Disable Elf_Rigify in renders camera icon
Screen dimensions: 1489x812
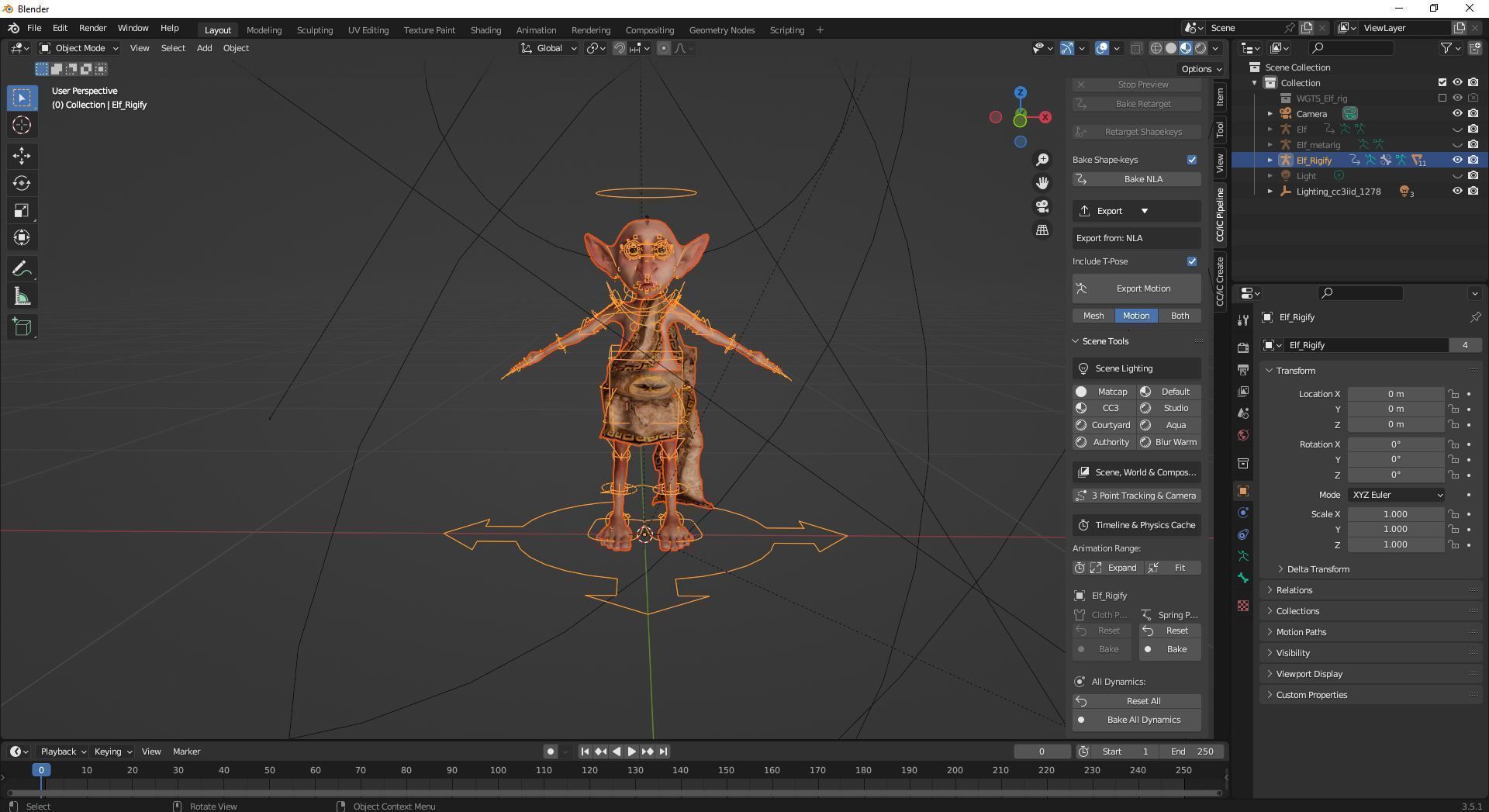pyautogui.click(x=1473, y=160)
